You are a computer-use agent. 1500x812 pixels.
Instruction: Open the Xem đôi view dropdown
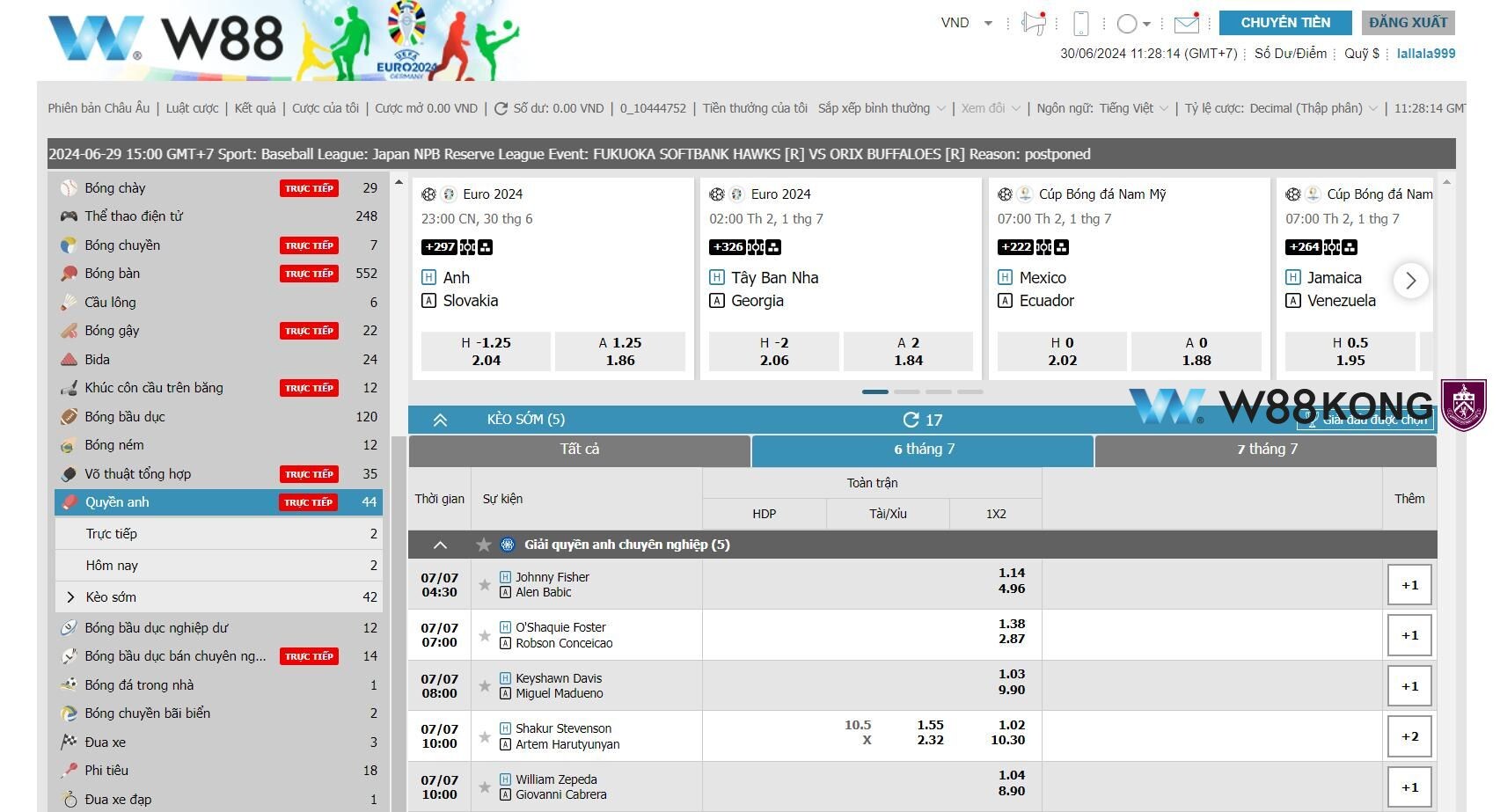[x=991, y=108]
